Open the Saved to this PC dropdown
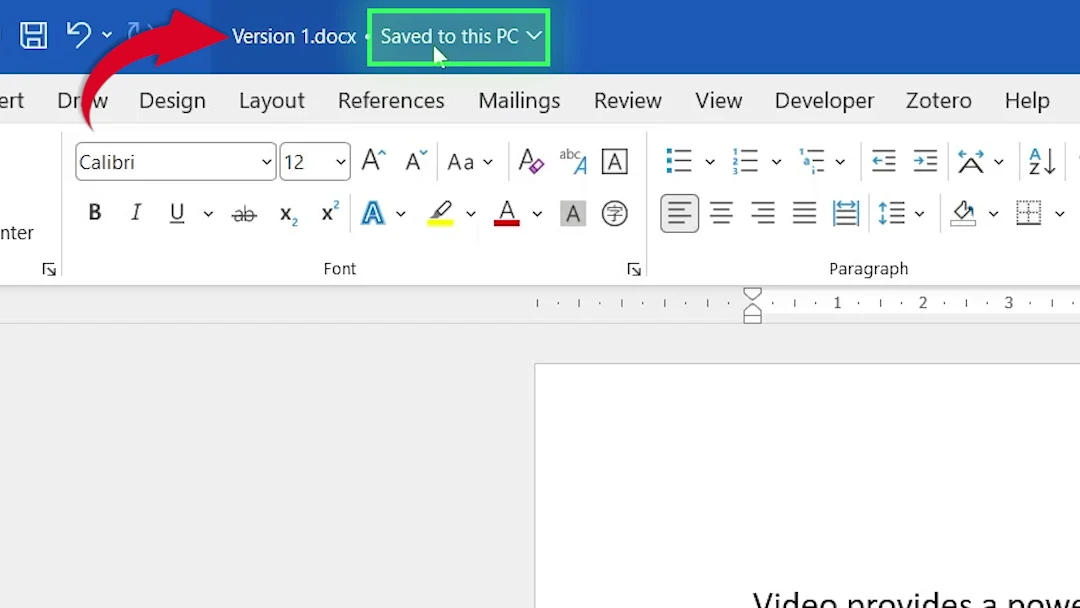The height and width of the screenshot is (608, 1080). tap(459, 36)
